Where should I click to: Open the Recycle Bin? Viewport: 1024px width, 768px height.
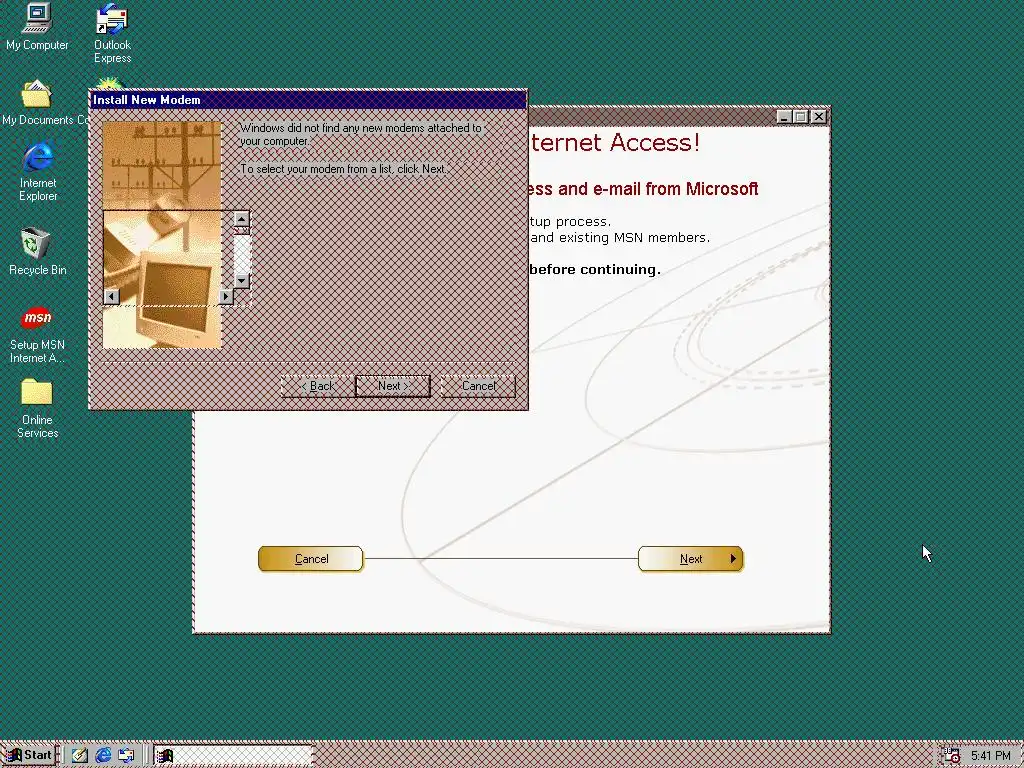point(37,251)
